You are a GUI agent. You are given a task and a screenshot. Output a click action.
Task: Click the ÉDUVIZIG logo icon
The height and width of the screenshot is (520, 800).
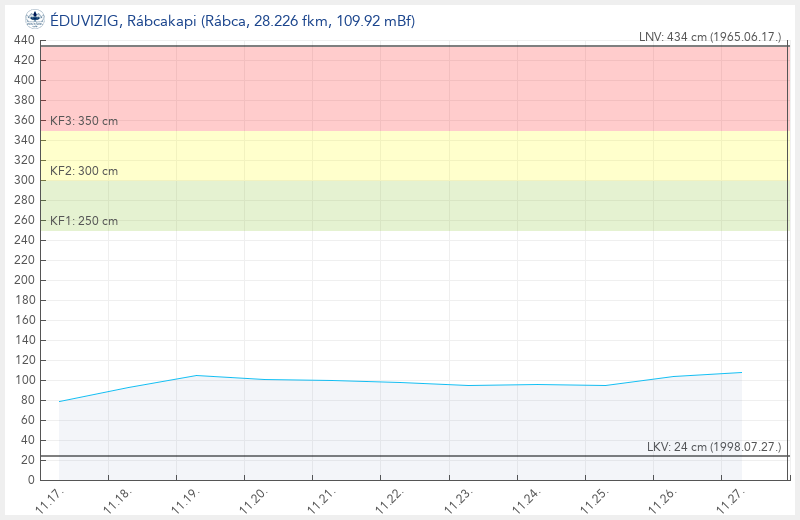(x=34, y=19)
